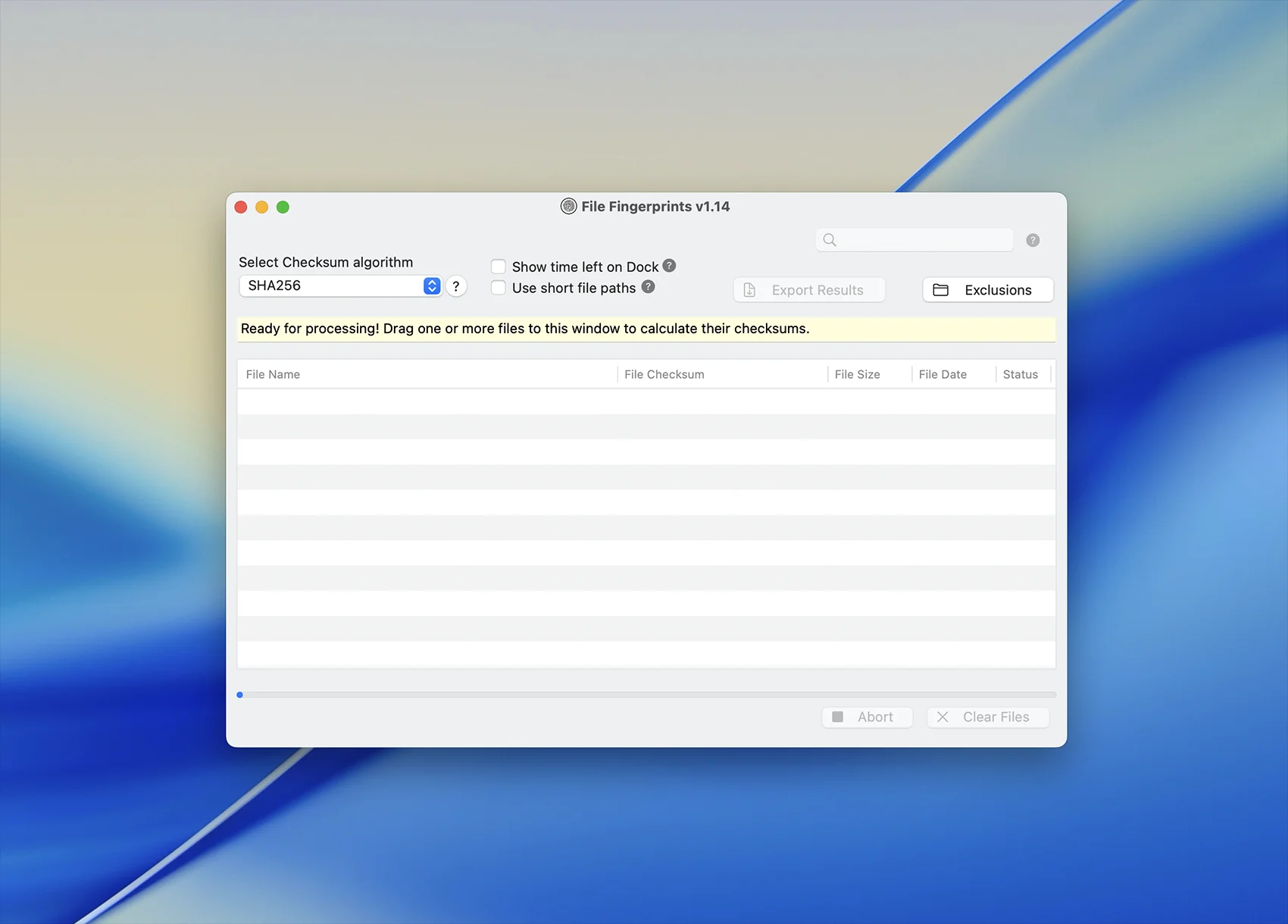This screenshot has height=924, width=1288.
Task: Click the folder icon on Exclusions button
Action: [x=940, y=290]
